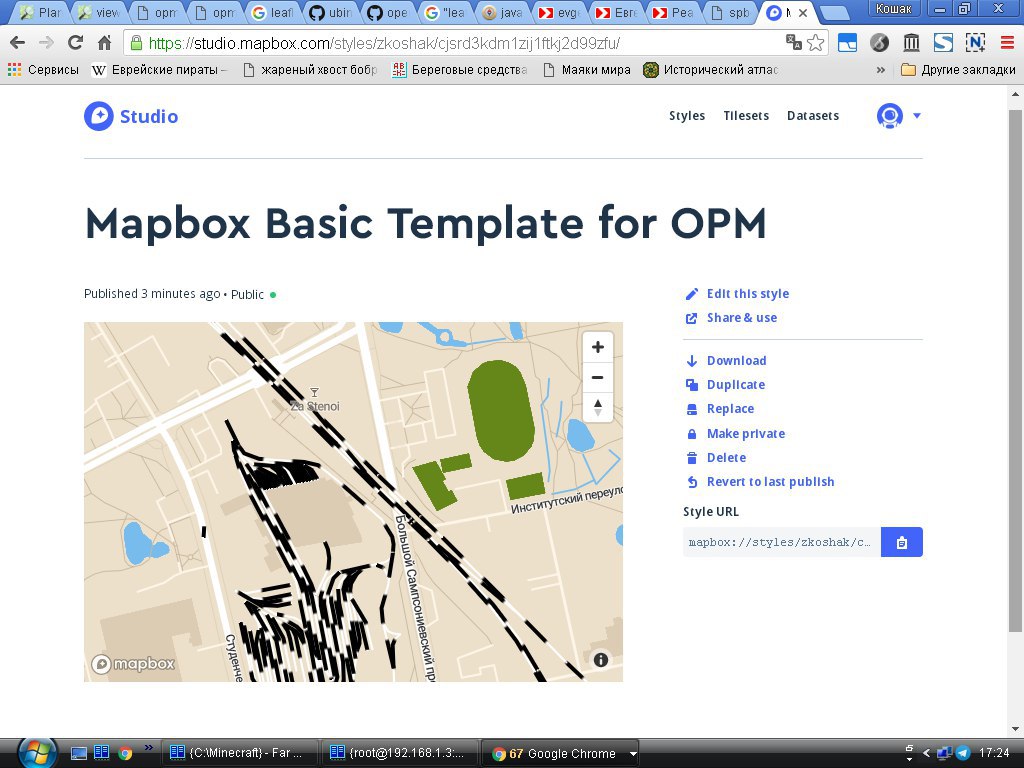This screenshot has height=768, width=1024.
Task: Click the Download style link
Action: [737, 360]
